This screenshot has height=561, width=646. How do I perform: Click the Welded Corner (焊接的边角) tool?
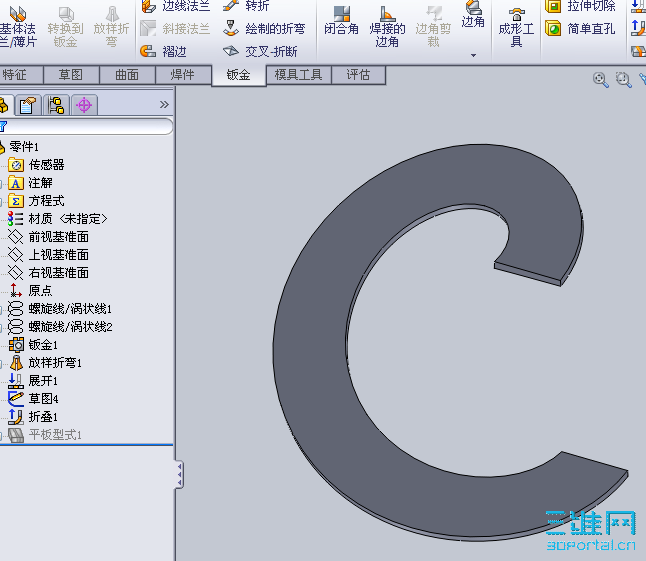(x=387, y=27)
